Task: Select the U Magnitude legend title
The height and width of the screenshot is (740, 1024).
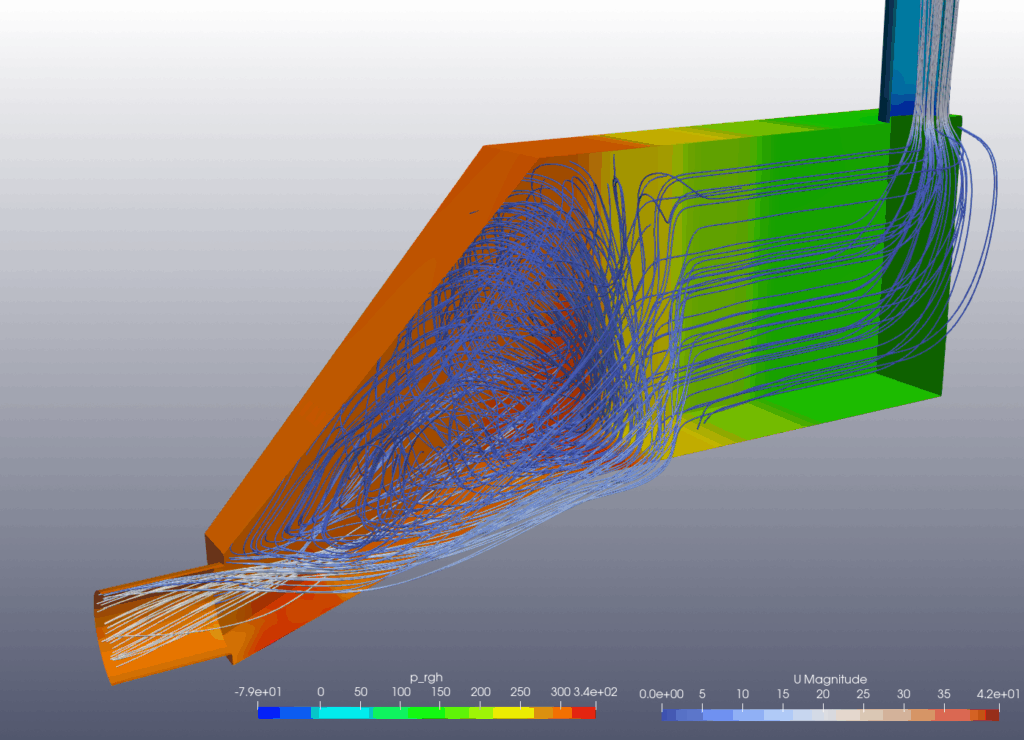Action: click(x=830, y=679)
